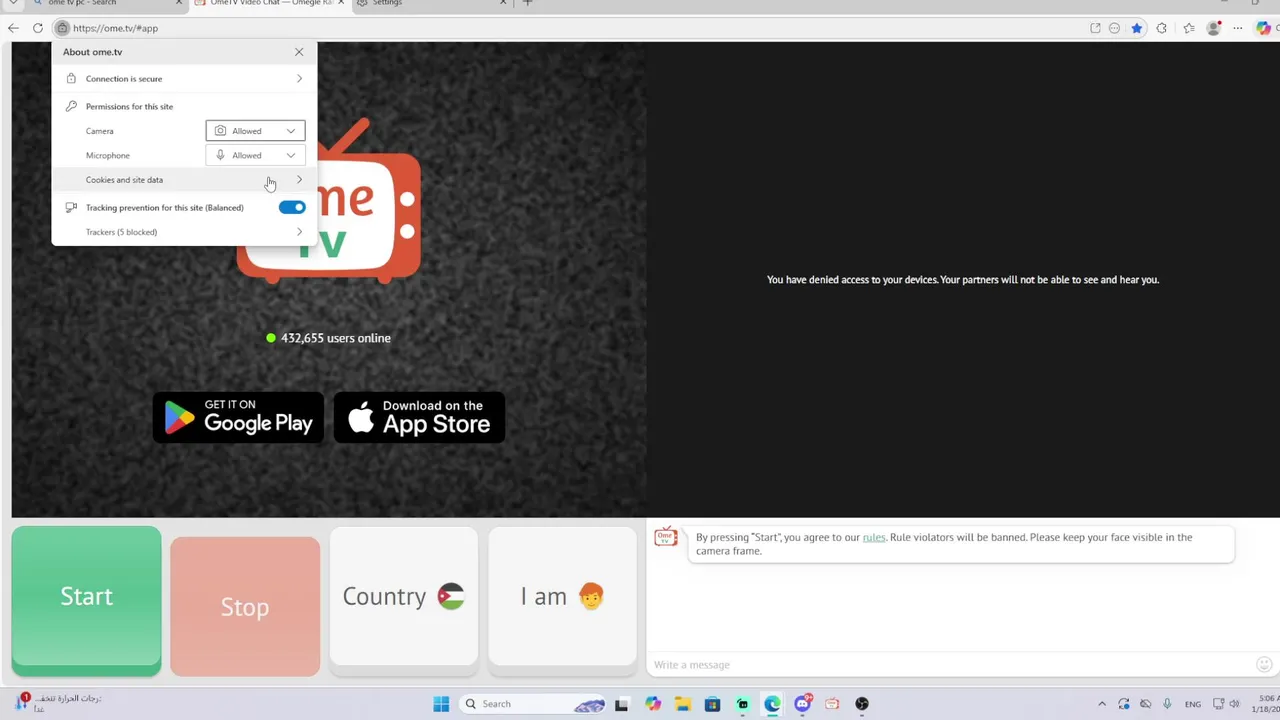This screenshot has height=720, width=1280.
Task: Expand Cookies and site data
Action: pos(184,180)
